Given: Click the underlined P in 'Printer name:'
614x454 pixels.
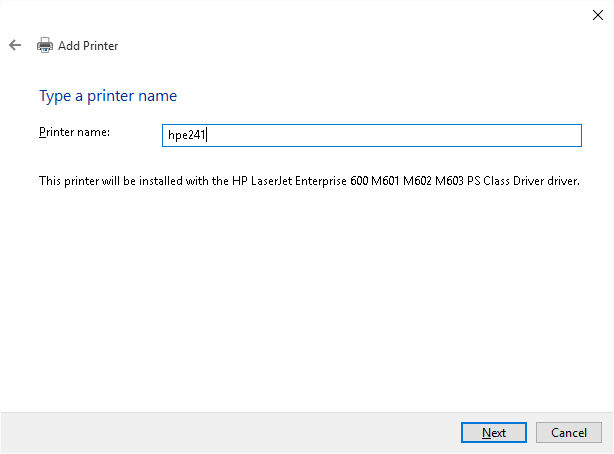Looking at the screenshot, I should click(42, 132).
